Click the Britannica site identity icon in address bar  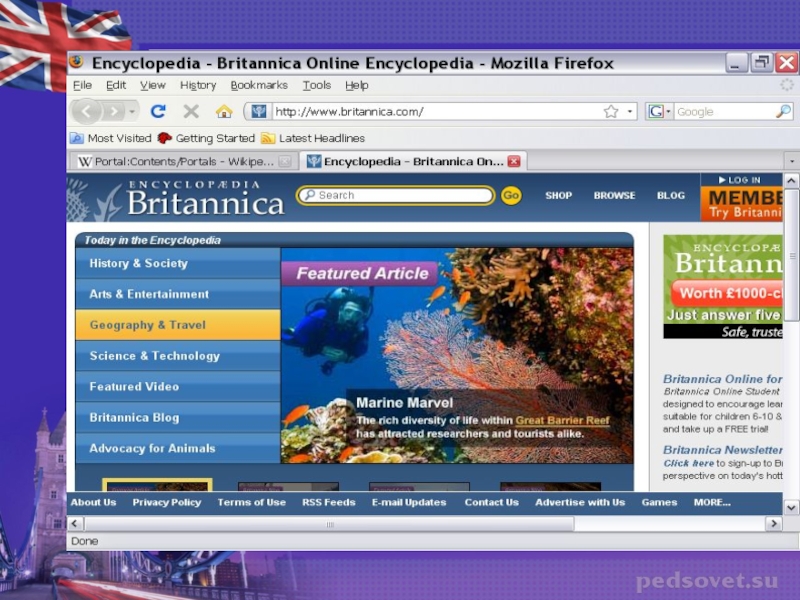(x=259, y=111)
